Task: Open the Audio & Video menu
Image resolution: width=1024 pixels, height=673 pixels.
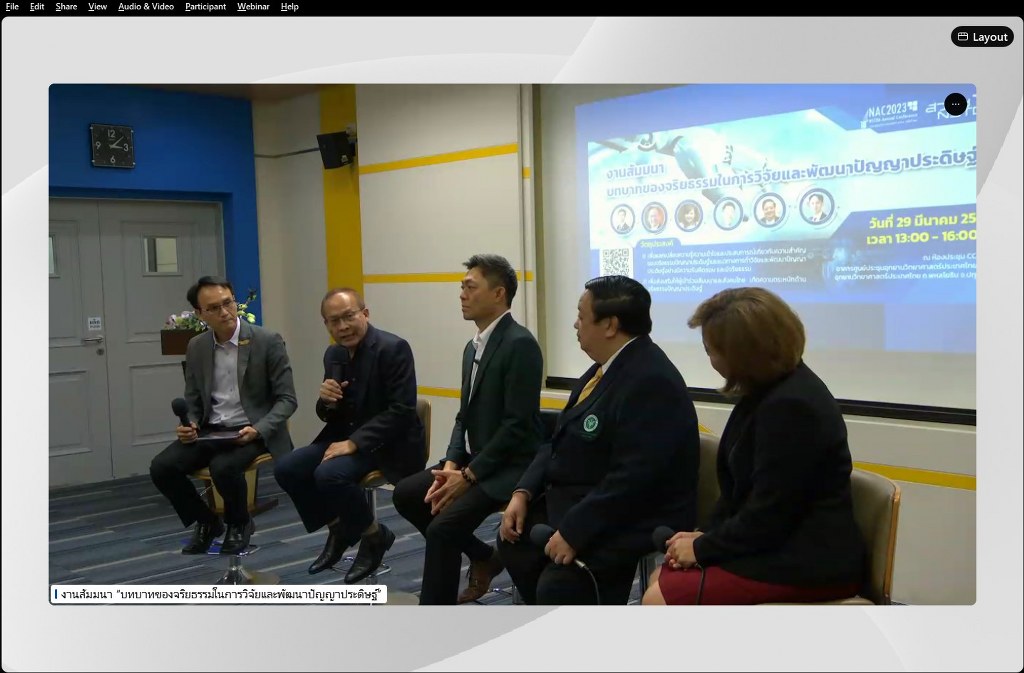Action: pos(146,7)
